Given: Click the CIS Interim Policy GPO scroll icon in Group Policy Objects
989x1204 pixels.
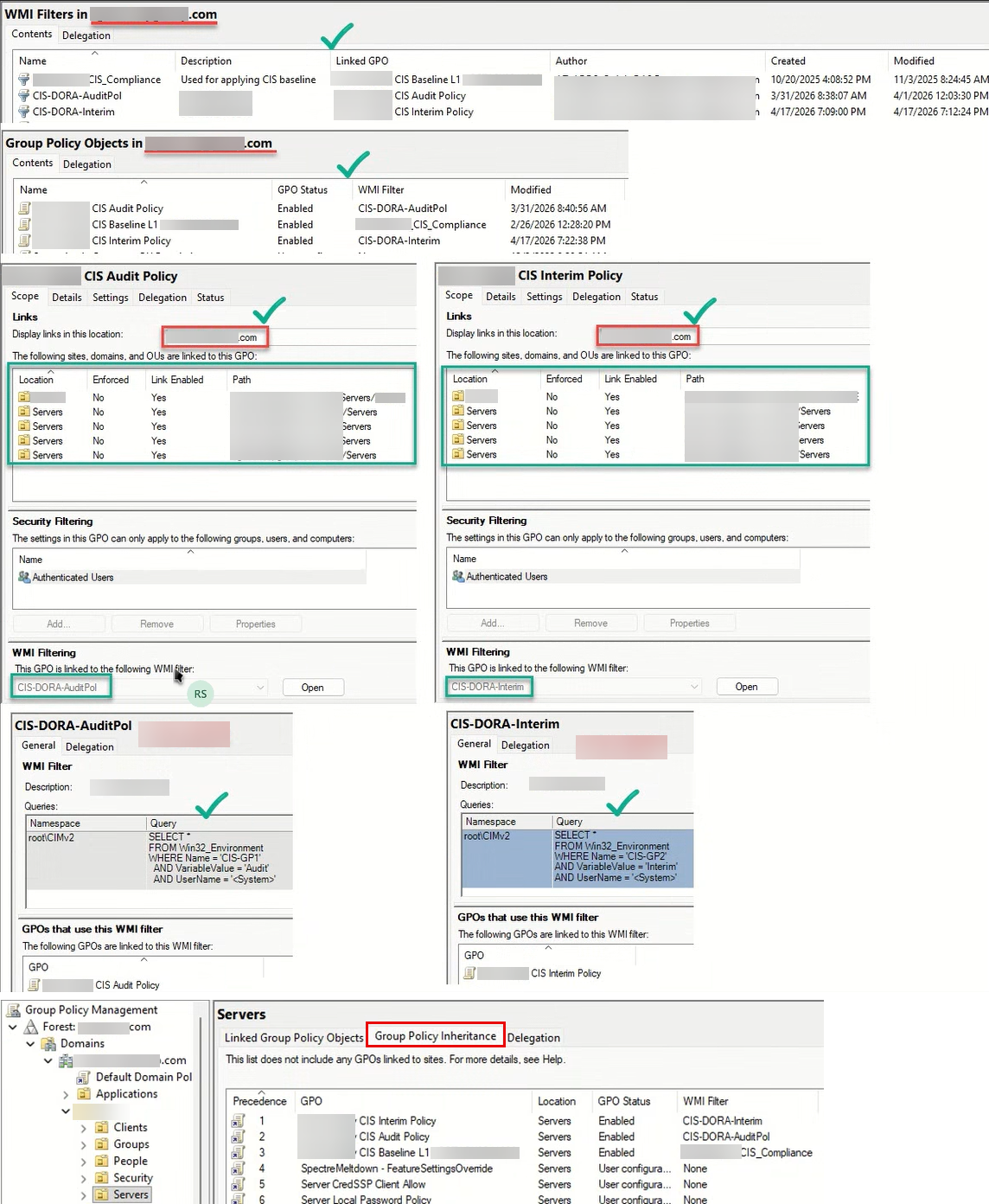Looking at the screenshot, I should tap(25, 240).
